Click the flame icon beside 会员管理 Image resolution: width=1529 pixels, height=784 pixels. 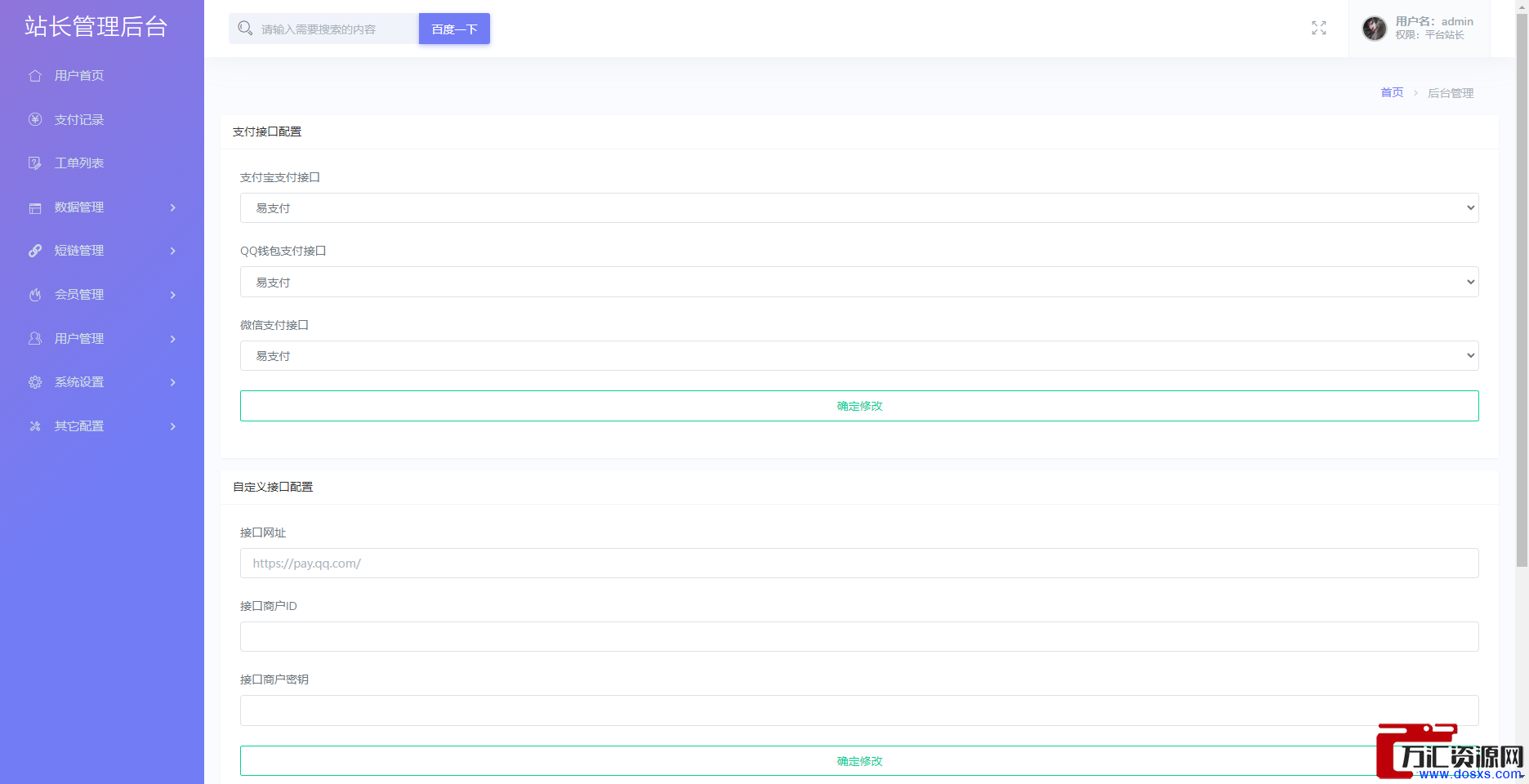coord(35,295)
